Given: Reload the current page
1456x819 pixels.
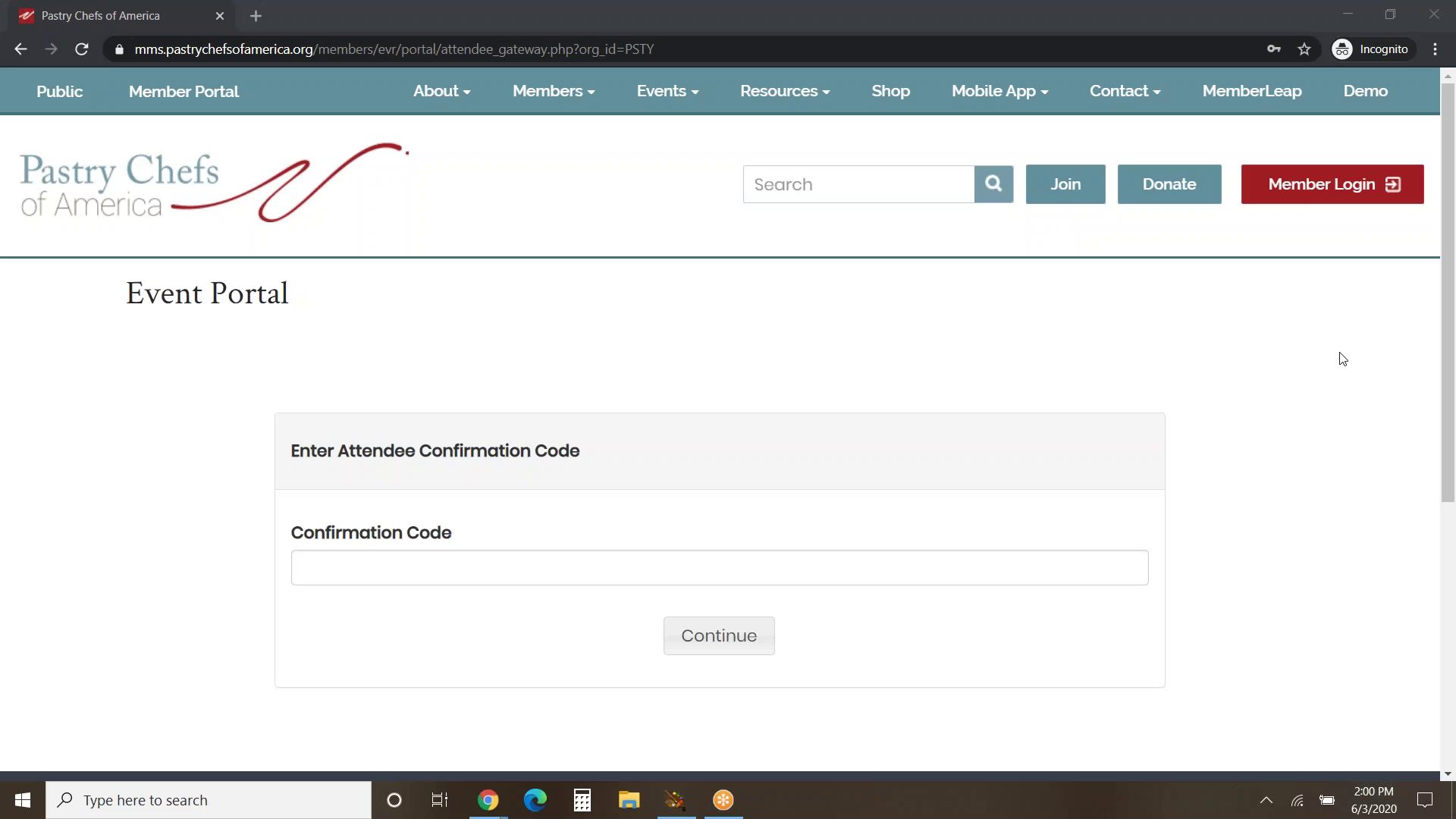Looking at the screenshot, I should (82, 49).
